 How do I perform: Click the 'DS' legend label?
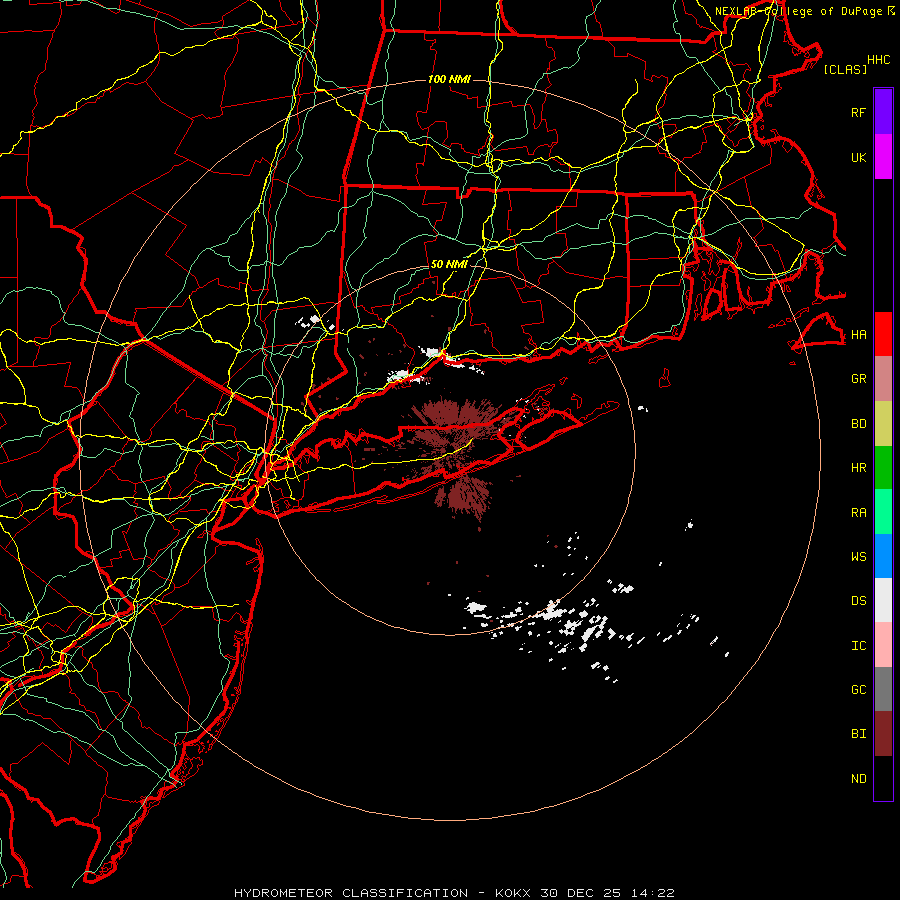(858, 601)
